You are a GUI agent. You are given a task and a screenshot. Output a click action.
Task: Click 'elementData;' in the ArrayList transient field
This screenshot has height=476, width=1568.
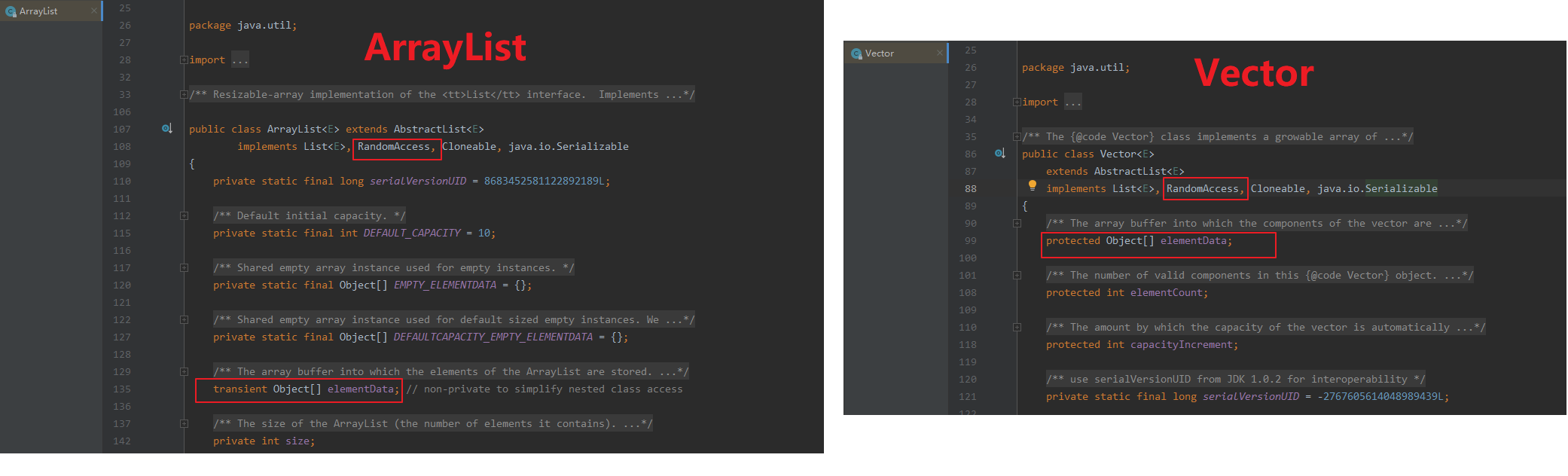click(x=364, y=389)
